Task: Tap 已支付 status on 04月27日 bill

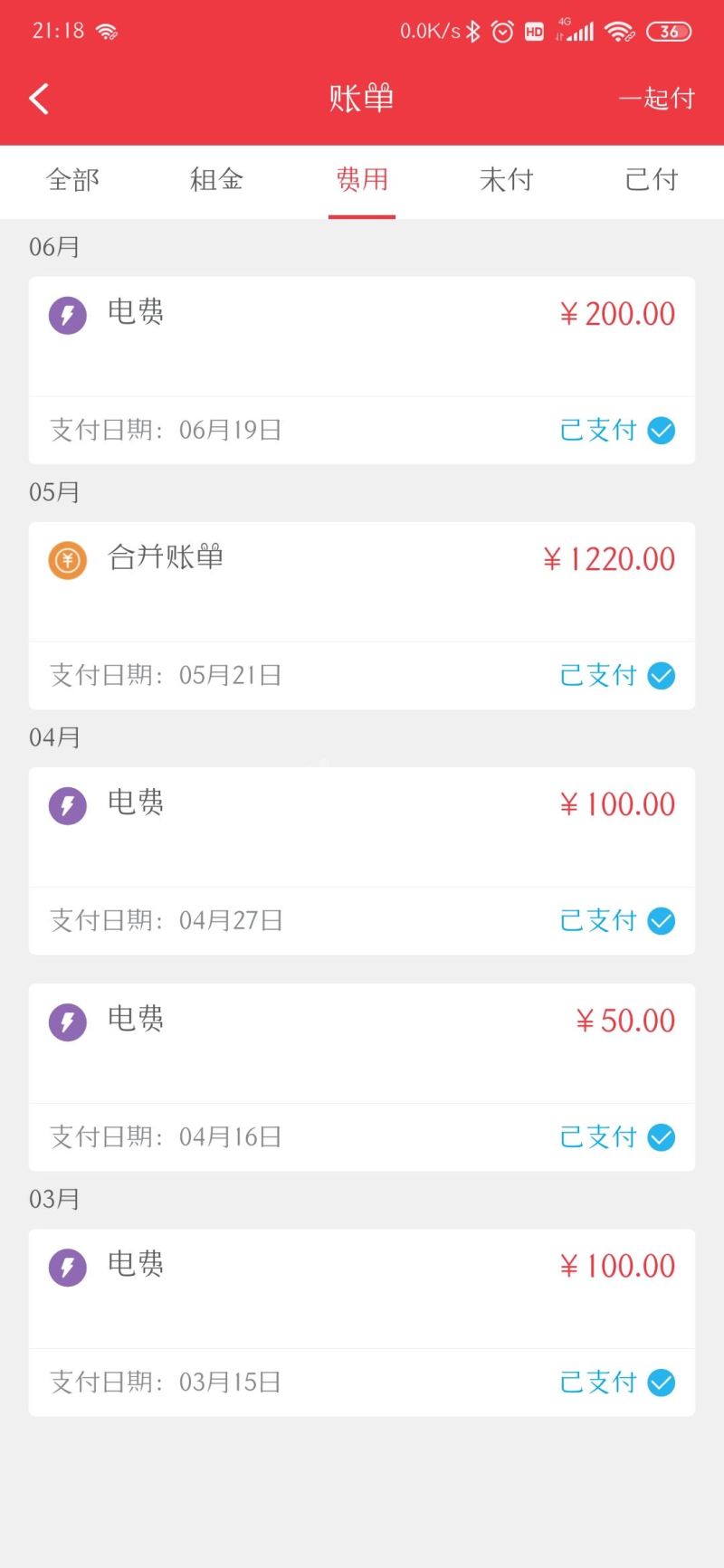Action: pos(598,921)
